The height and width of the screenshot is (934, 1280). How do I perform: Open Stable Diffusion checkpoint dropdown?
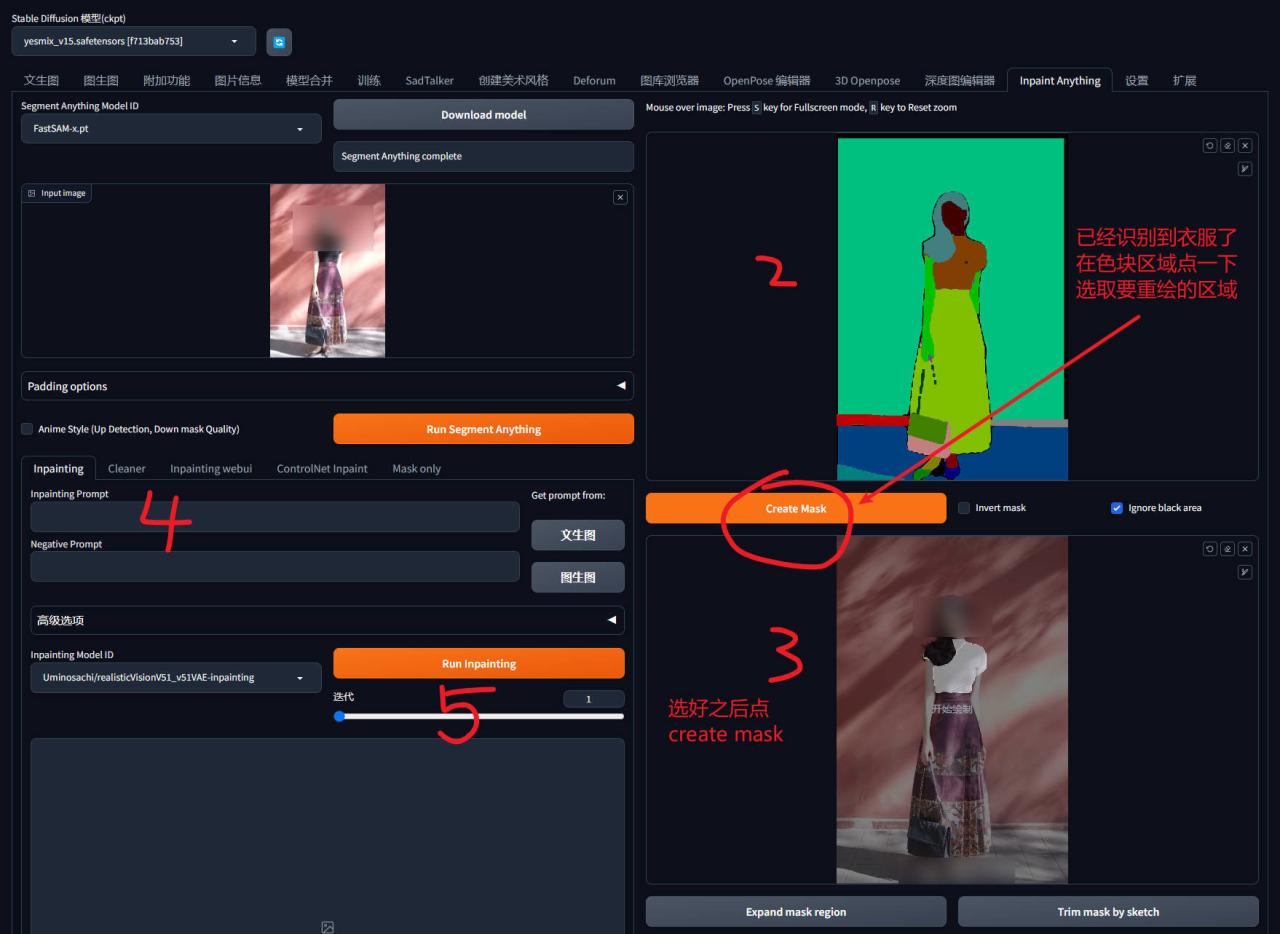pyautogui.click(x=134, y=41)
